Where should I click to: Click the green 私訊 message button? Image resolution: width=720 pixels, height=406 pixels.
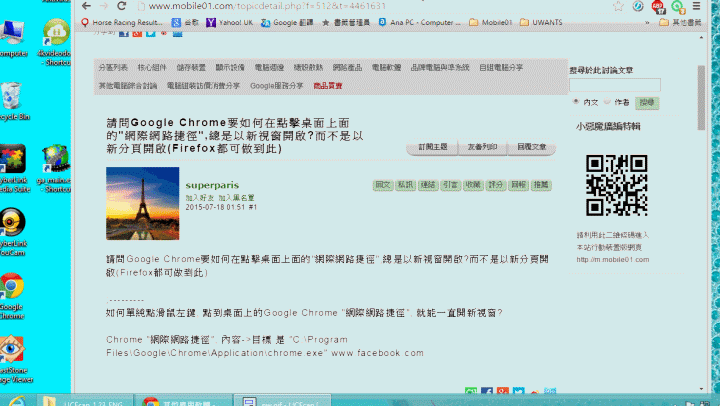point(405,185)
